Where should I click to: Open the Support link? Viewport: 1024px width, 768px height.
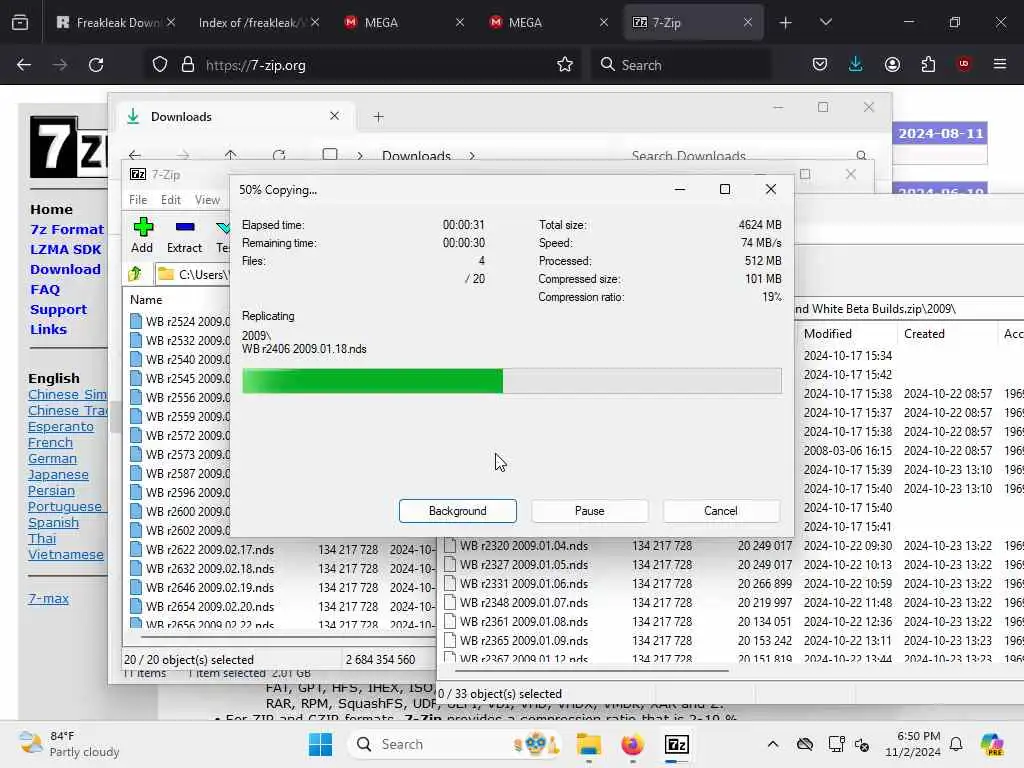[58, 310]
